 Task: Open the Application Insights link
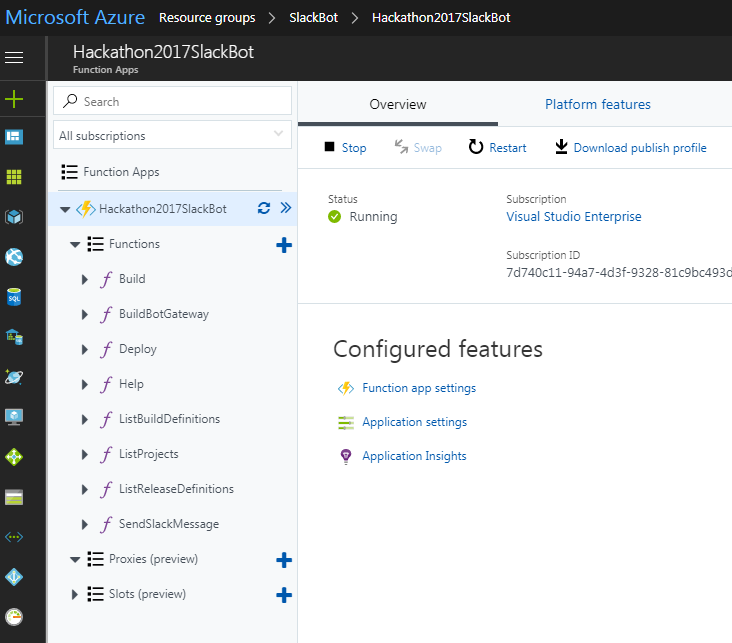click(414, 456)
